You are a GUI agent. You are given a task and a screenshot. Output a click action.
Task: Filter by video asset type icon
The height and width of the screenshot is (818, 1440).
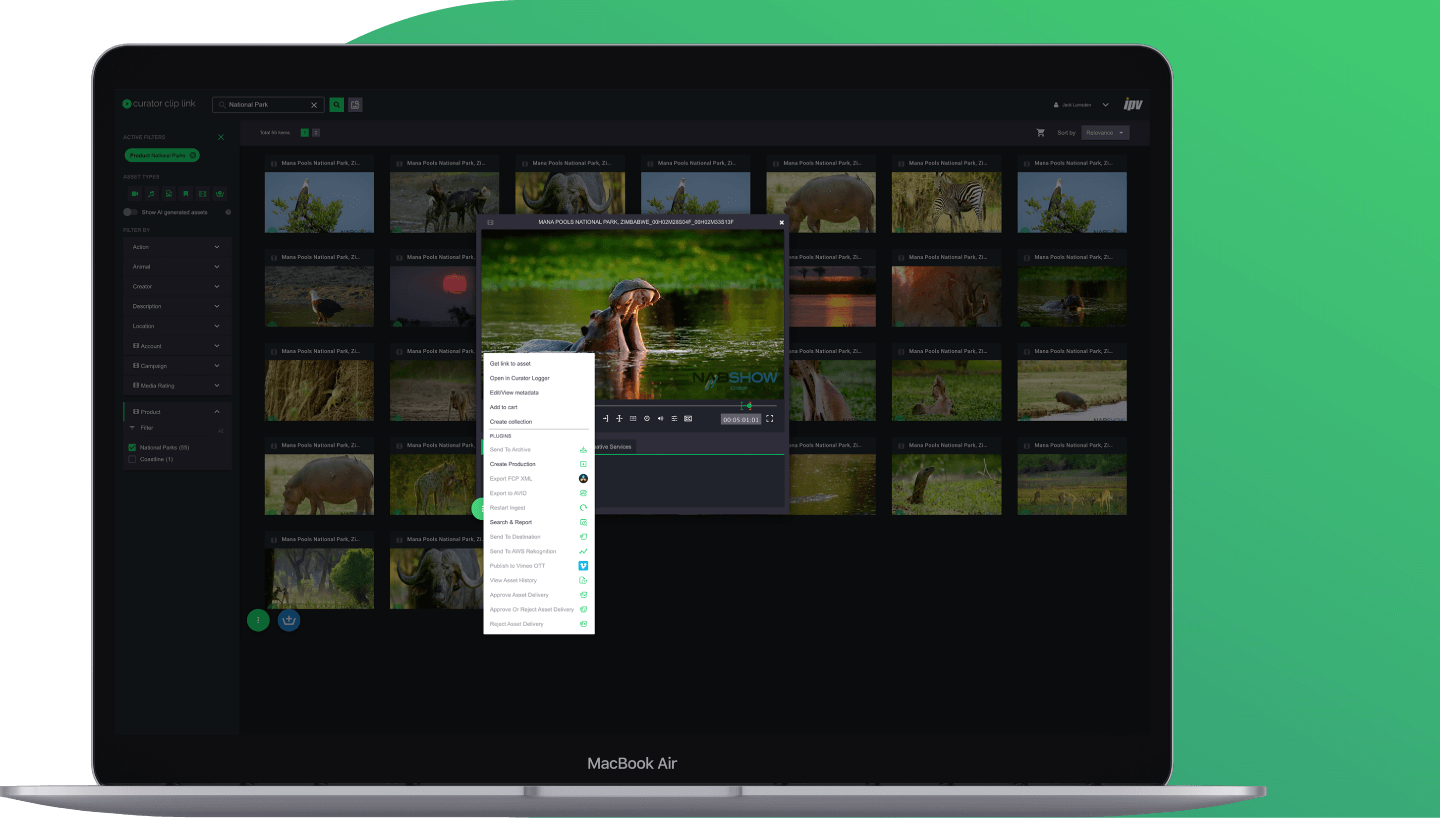[x=134, y=193]
